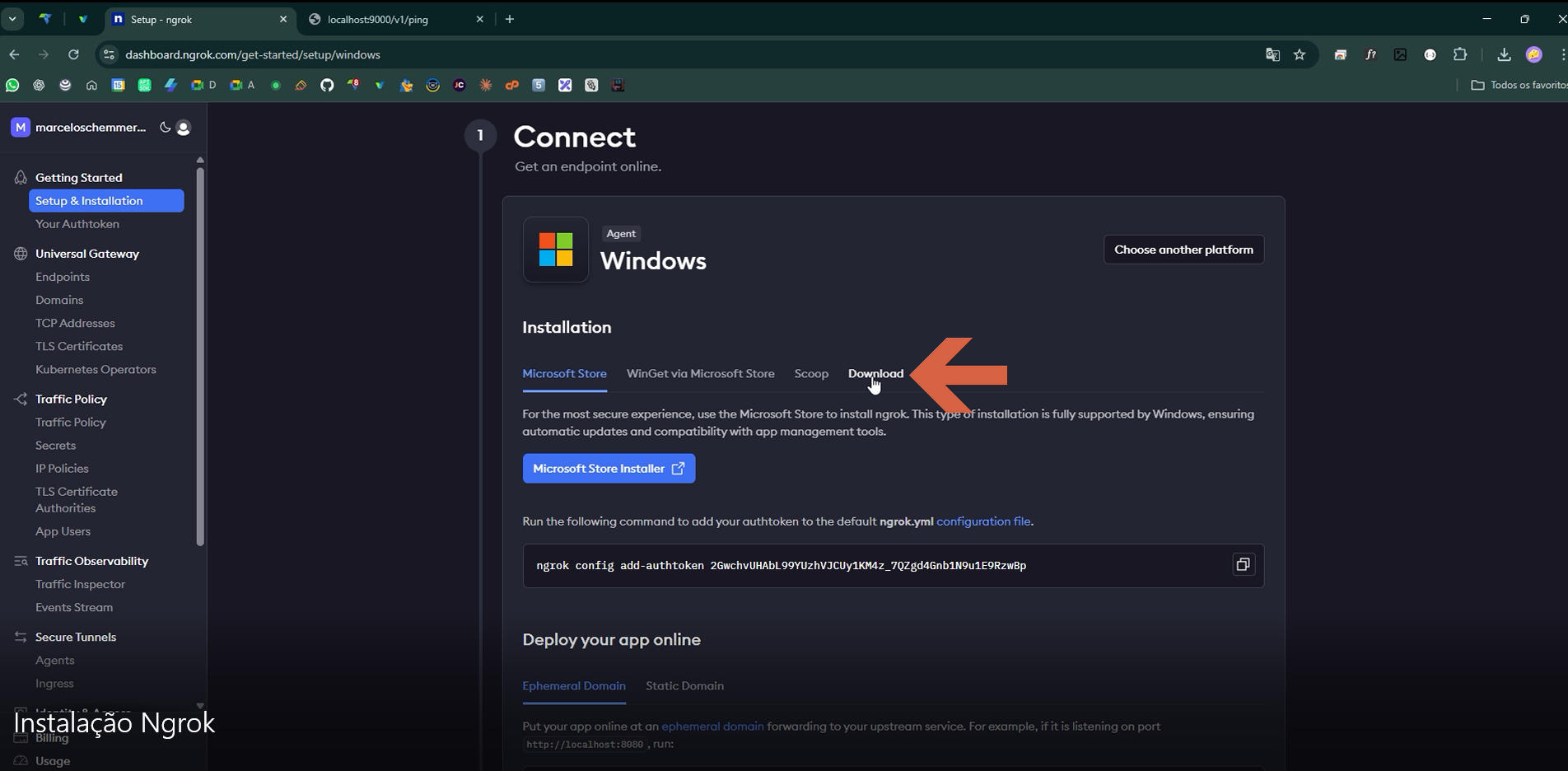Switch to the Static Domain tab
This screenshot has height=771, width=1568.
click(684, 685)
